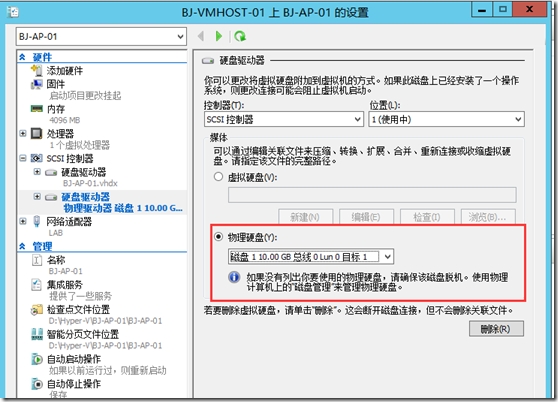Select 硬盘驱动器 with BJ-AP-01.vhdx

pyautogui.click(x=84, y=173)
